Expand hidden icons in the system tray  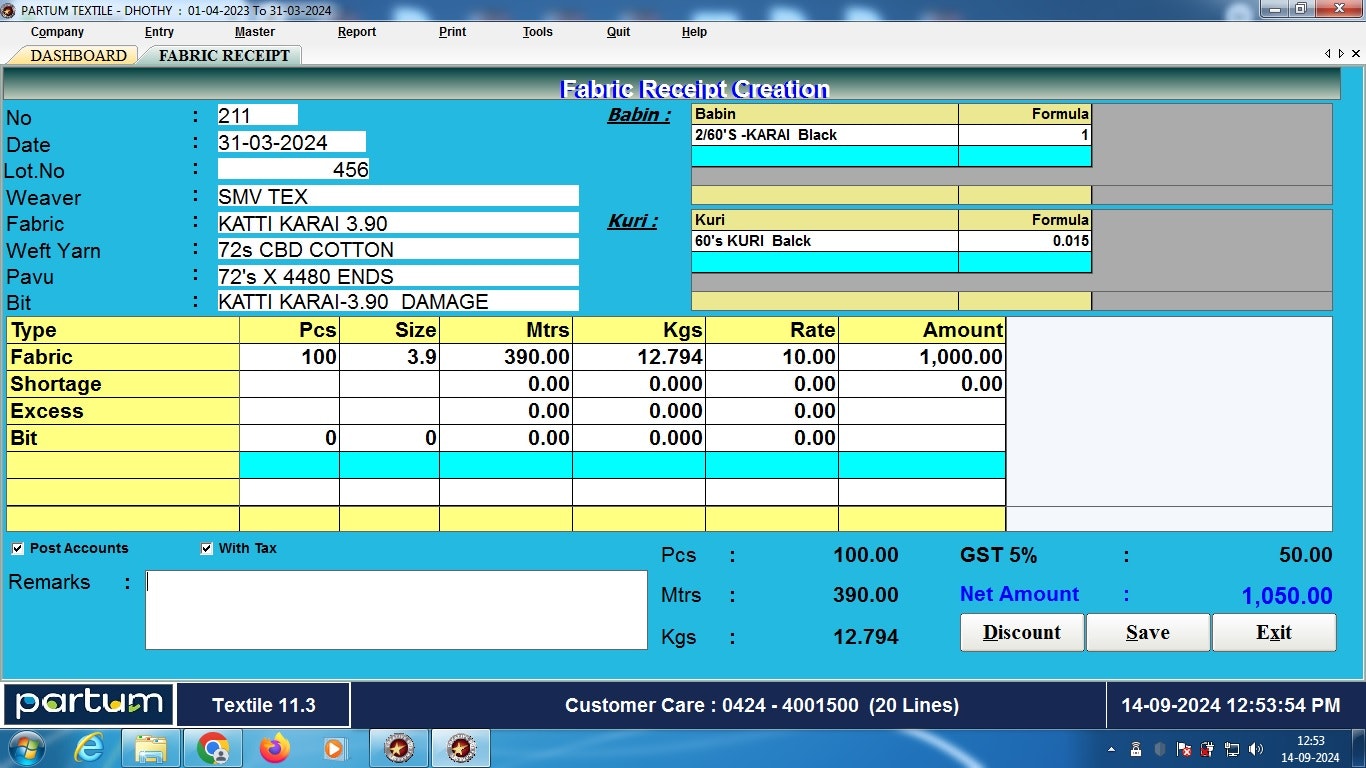coord(1112,749)
